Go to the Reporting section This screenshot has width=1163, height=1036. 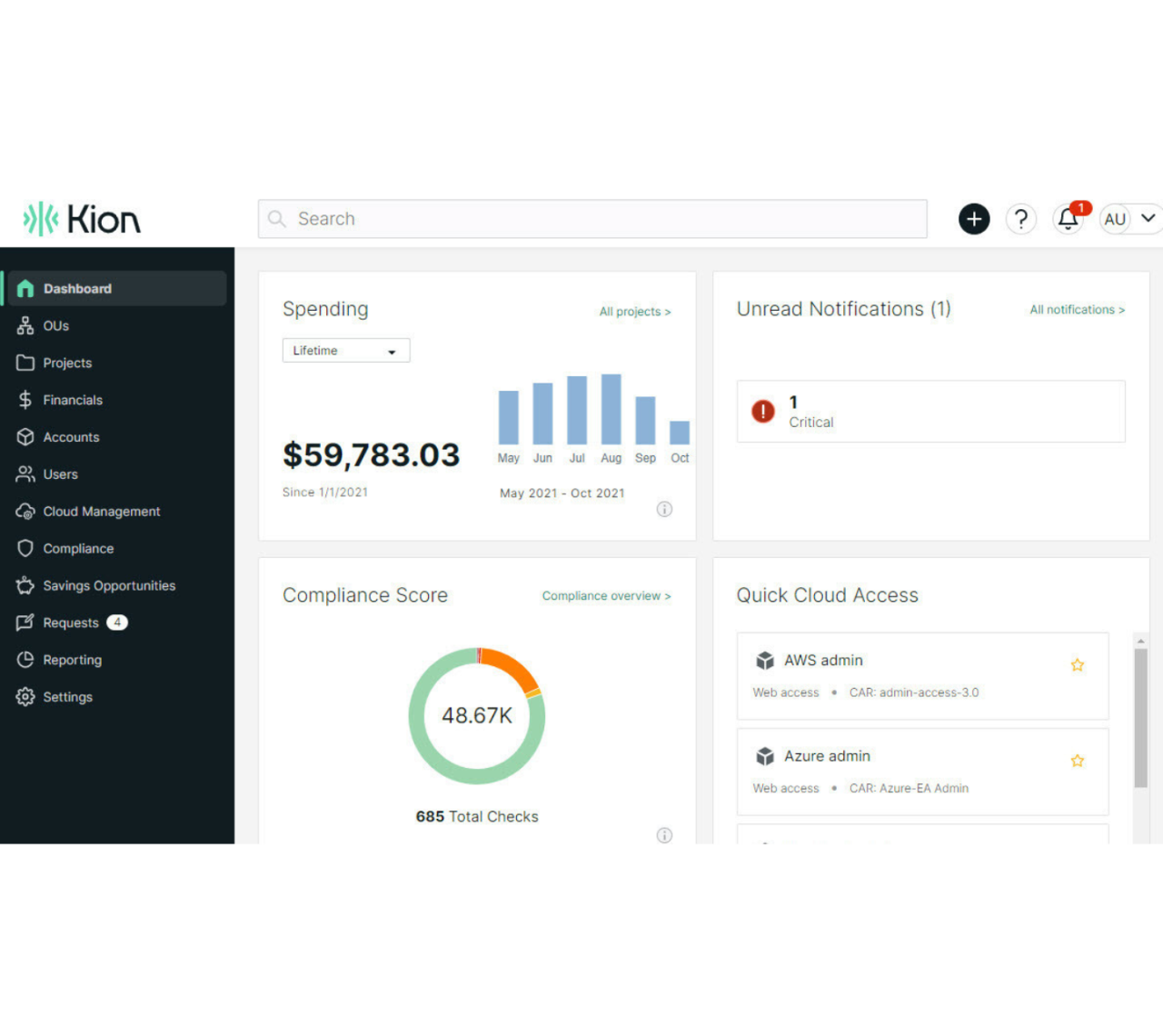[x=72, y=660]
